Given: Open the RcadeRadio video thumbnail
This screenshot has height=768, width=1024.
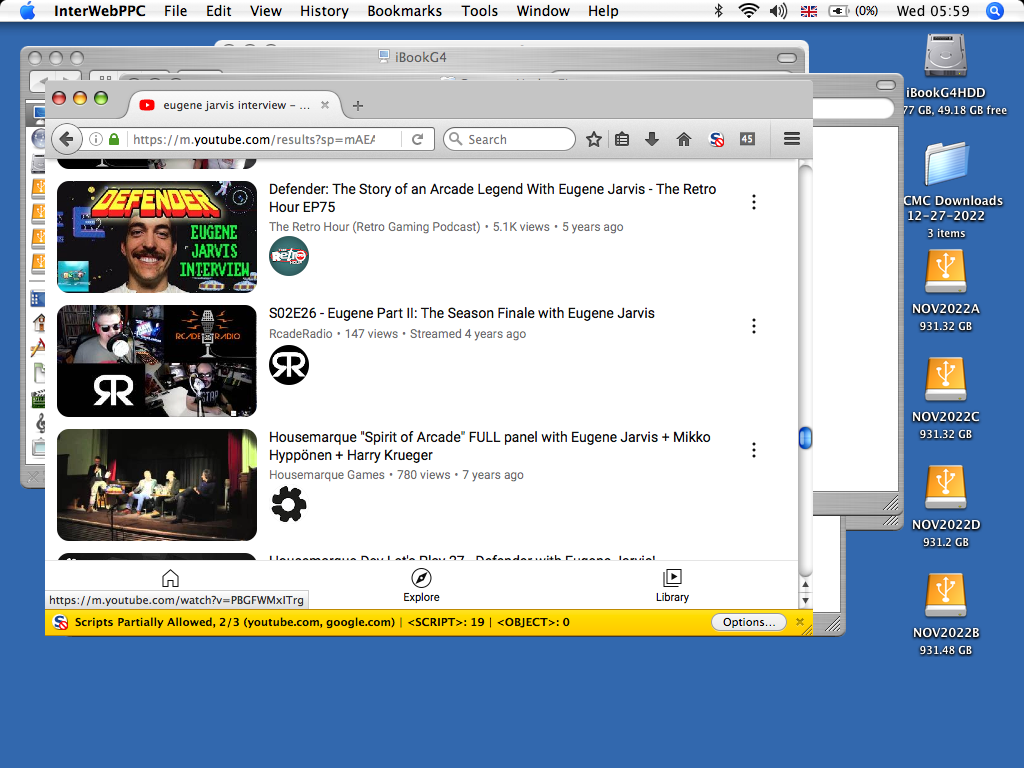Looking at the screenshot, I should point(157,360).
